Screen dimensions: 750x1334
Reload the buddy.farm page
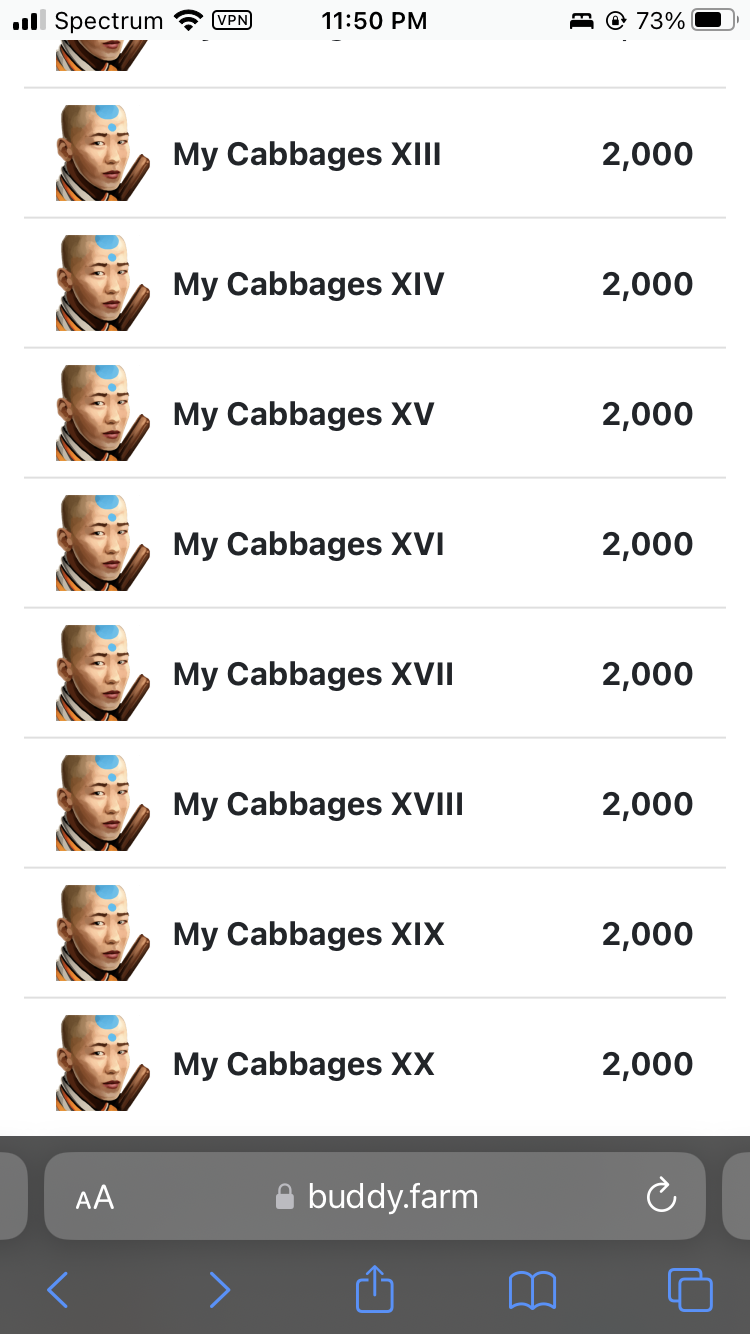661,1196
